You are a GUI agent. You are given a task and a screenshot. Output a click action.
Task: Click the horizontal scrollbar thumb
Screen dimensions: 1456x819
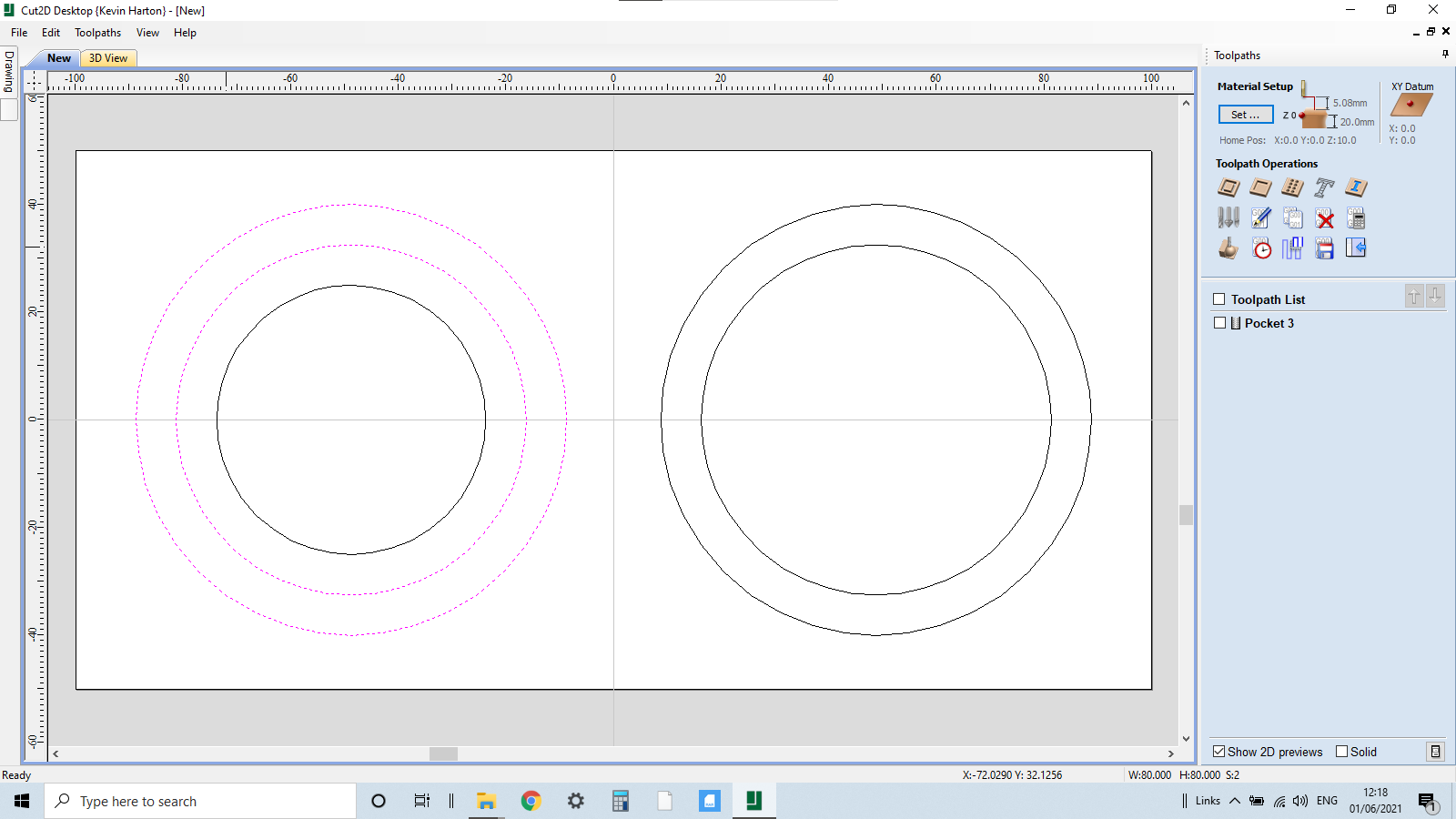coord(443,753)
